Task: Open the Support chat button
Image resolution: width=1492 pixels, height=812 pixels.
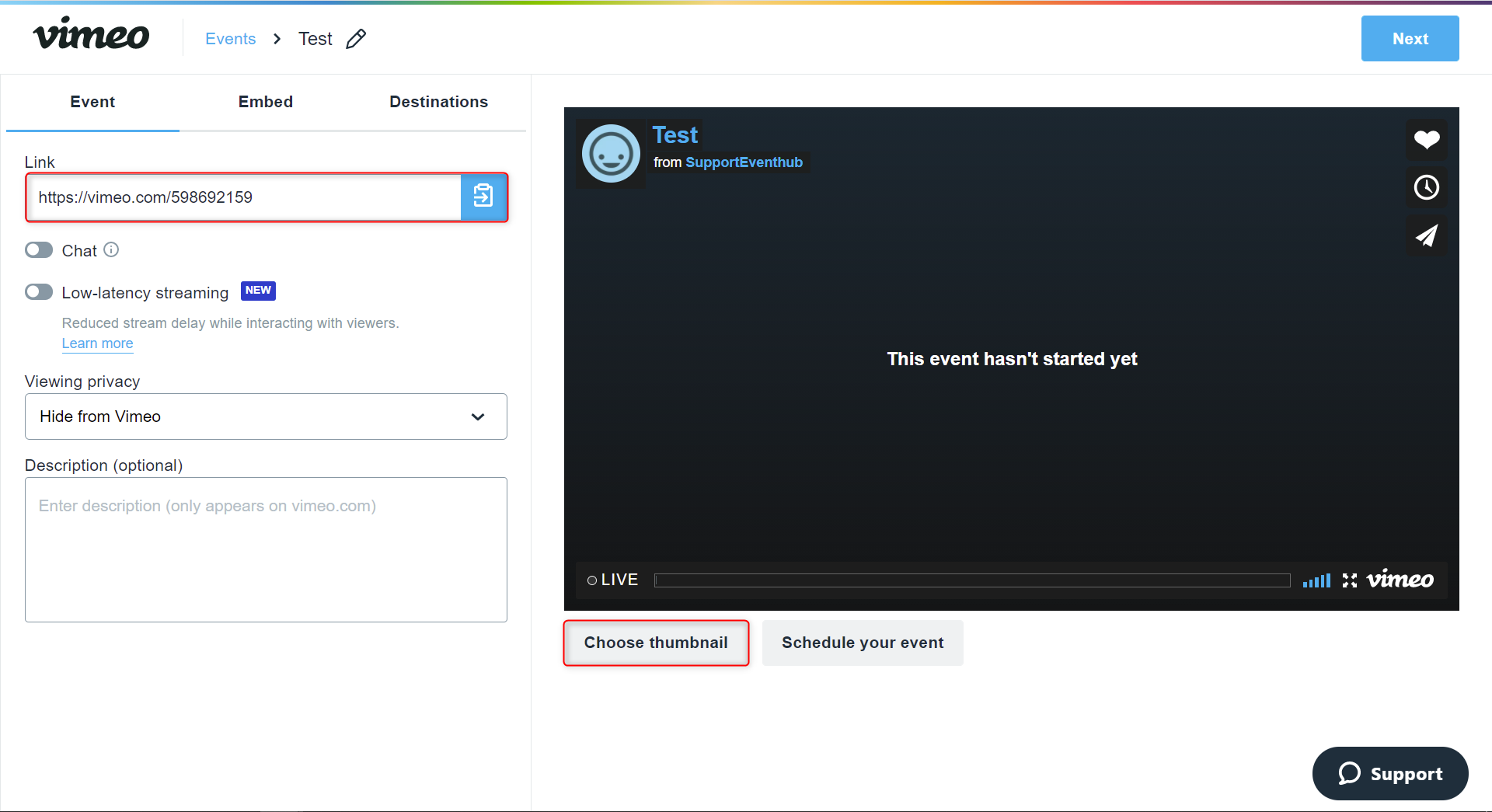Action: tap(1390, 773)
